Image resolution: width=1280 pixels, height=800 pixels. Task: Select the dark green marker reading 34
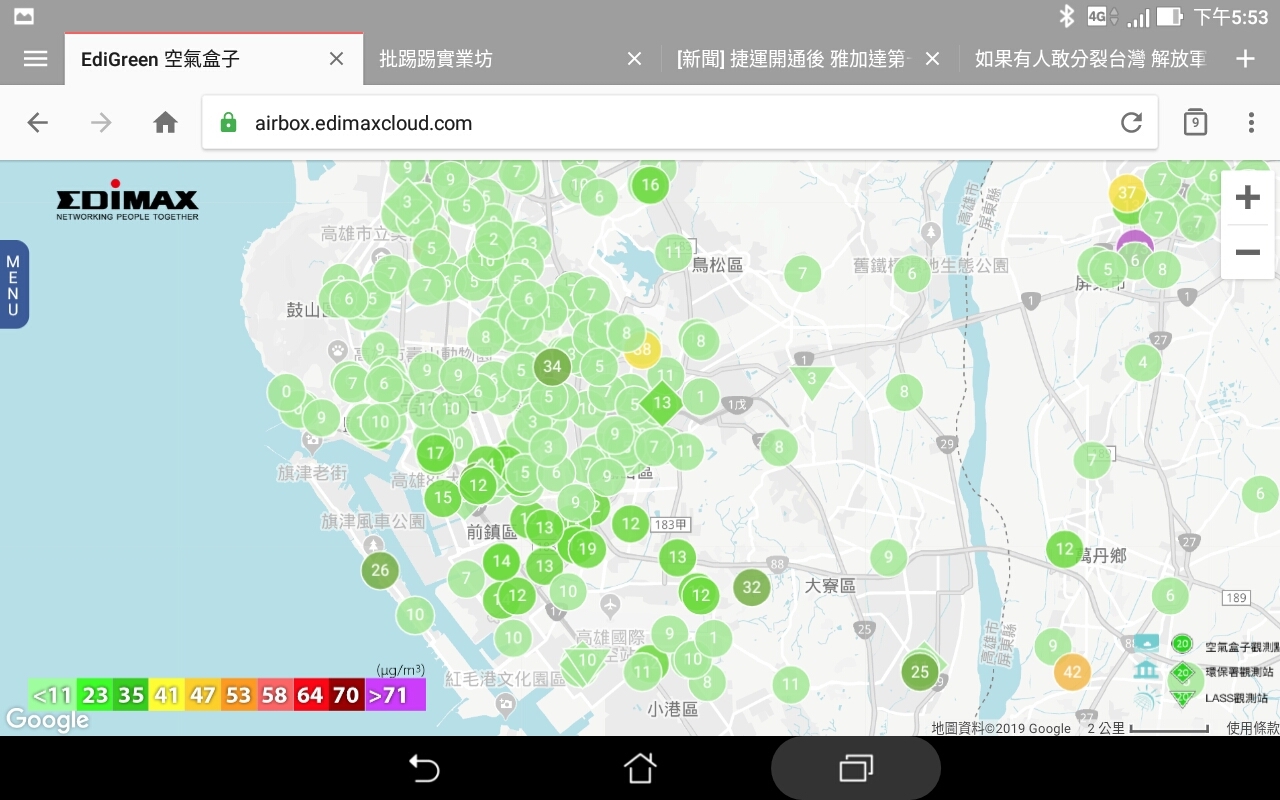552,366
